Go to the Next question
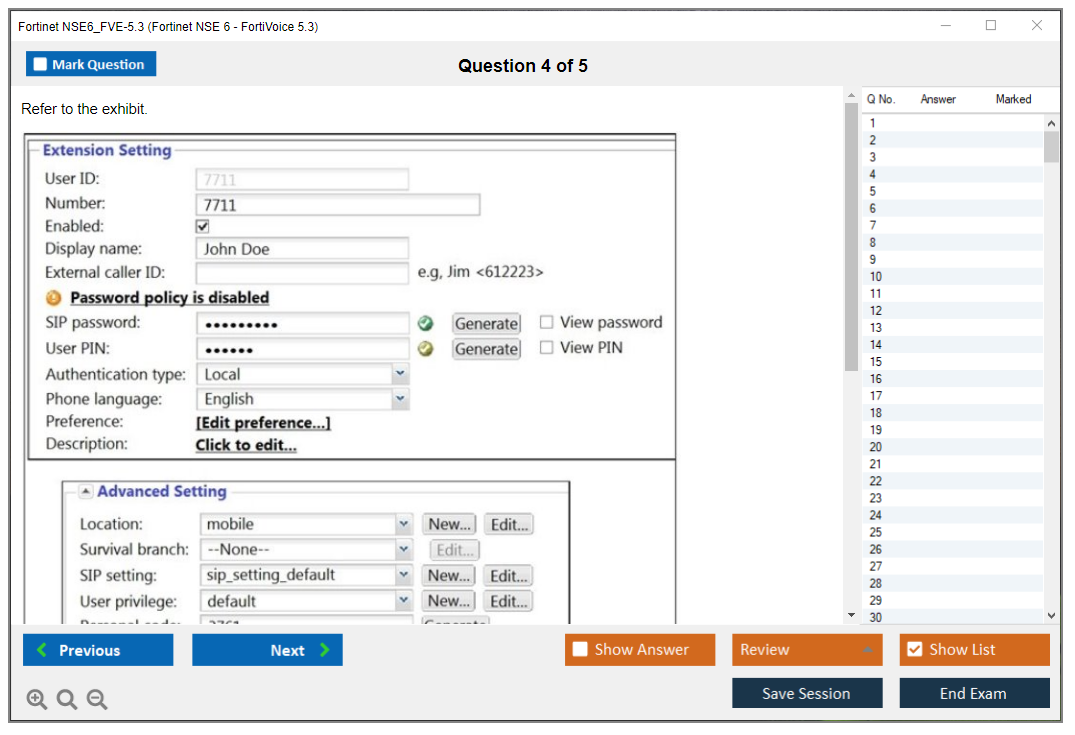The width and height of the screenshot is (1075, 735). [x=267, y=650]
